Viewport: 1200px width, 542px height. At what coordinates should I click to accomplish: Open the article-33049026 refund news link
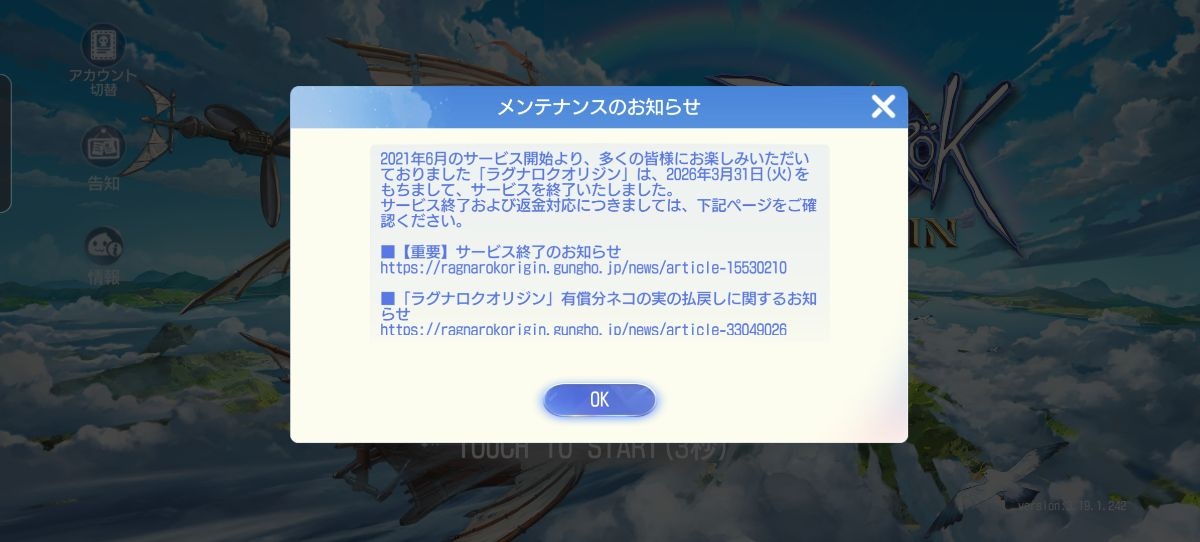tap(583, 329)
